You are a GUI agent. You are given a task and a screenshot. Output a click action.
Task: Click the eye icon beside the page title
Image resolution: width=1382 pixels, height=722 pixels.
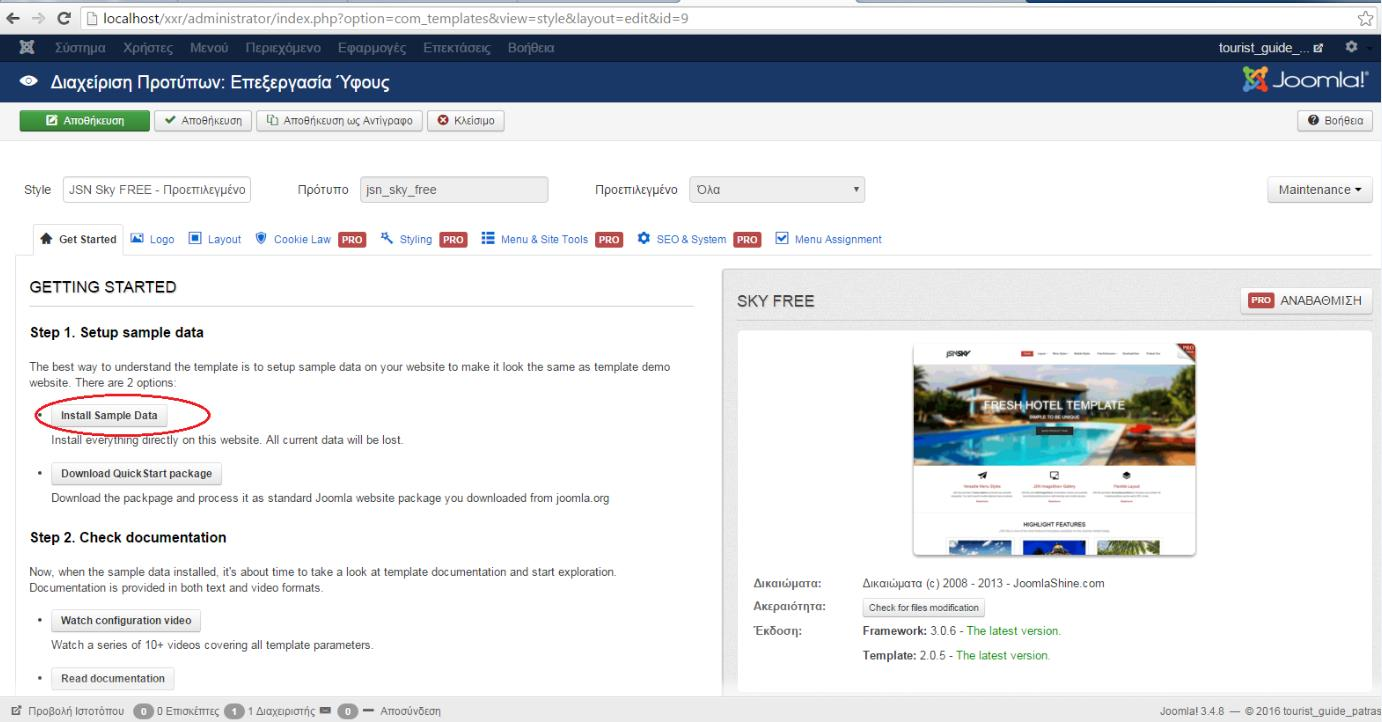pos(31,82)
